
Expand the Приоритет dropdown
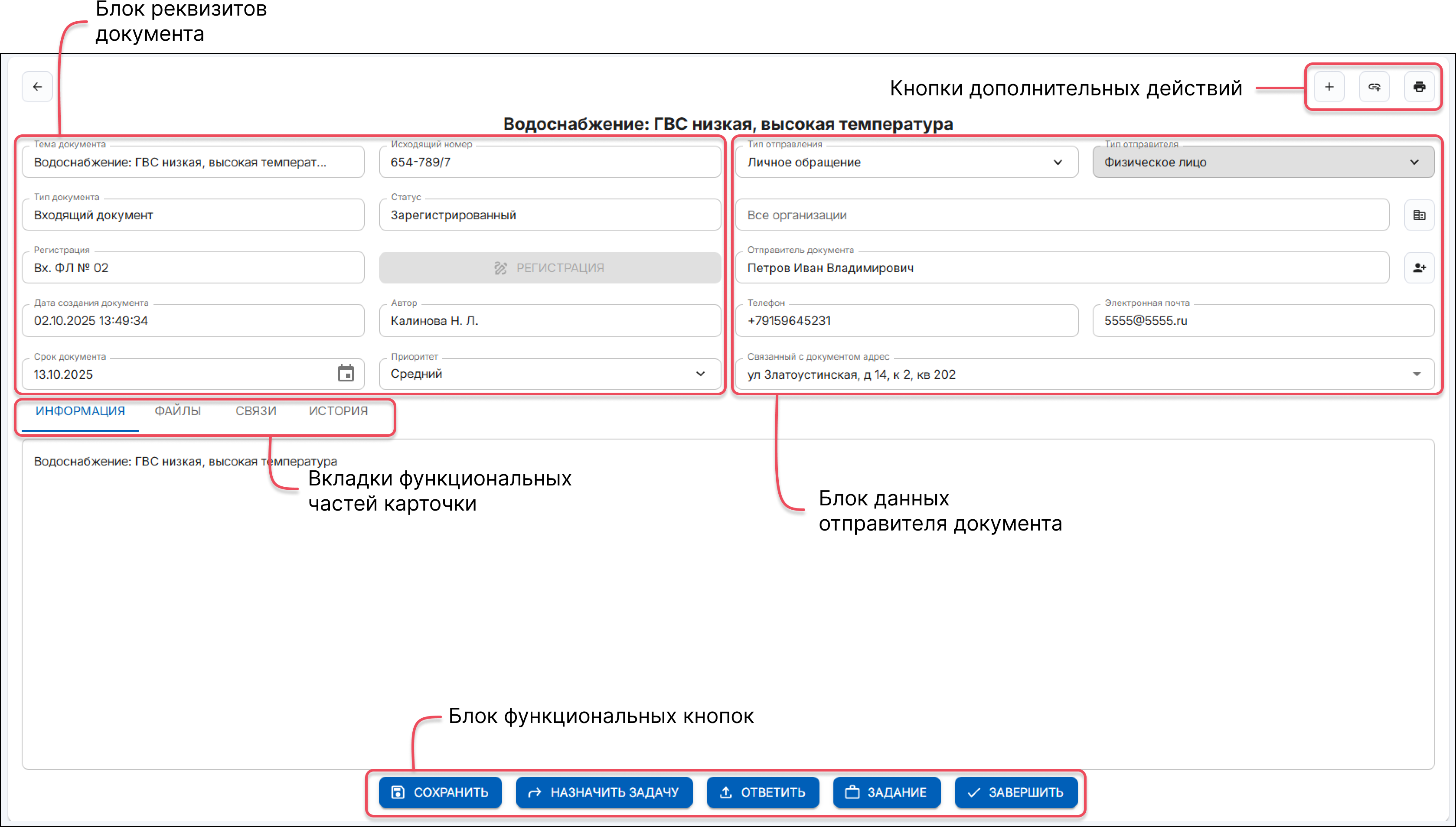700,374
